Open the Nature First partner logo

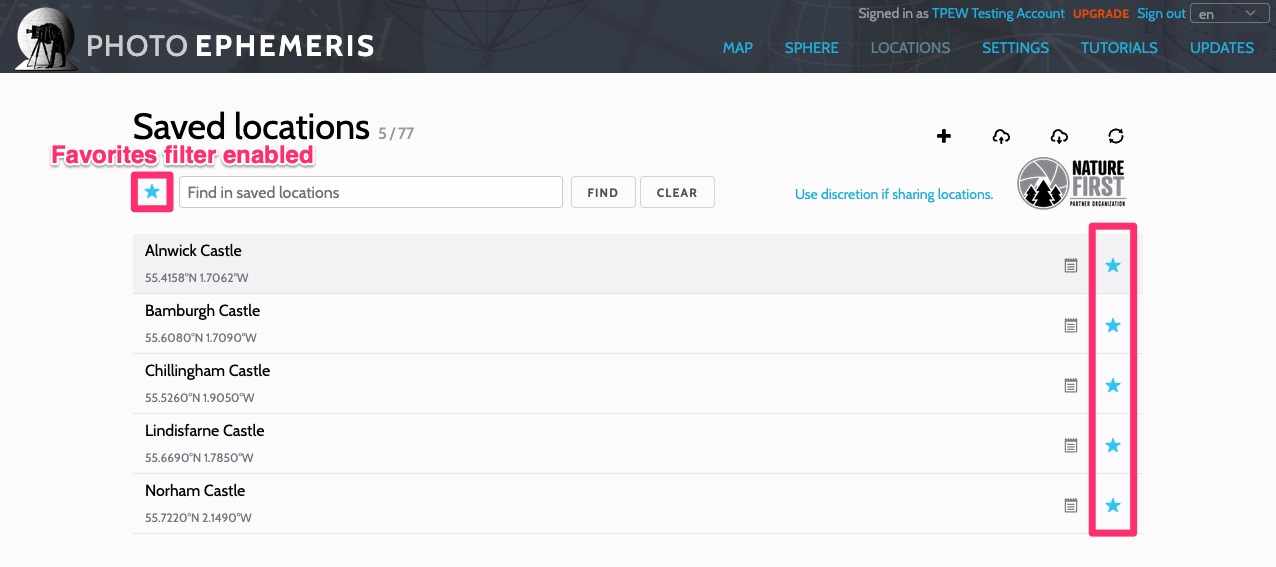coord(1071,183)
